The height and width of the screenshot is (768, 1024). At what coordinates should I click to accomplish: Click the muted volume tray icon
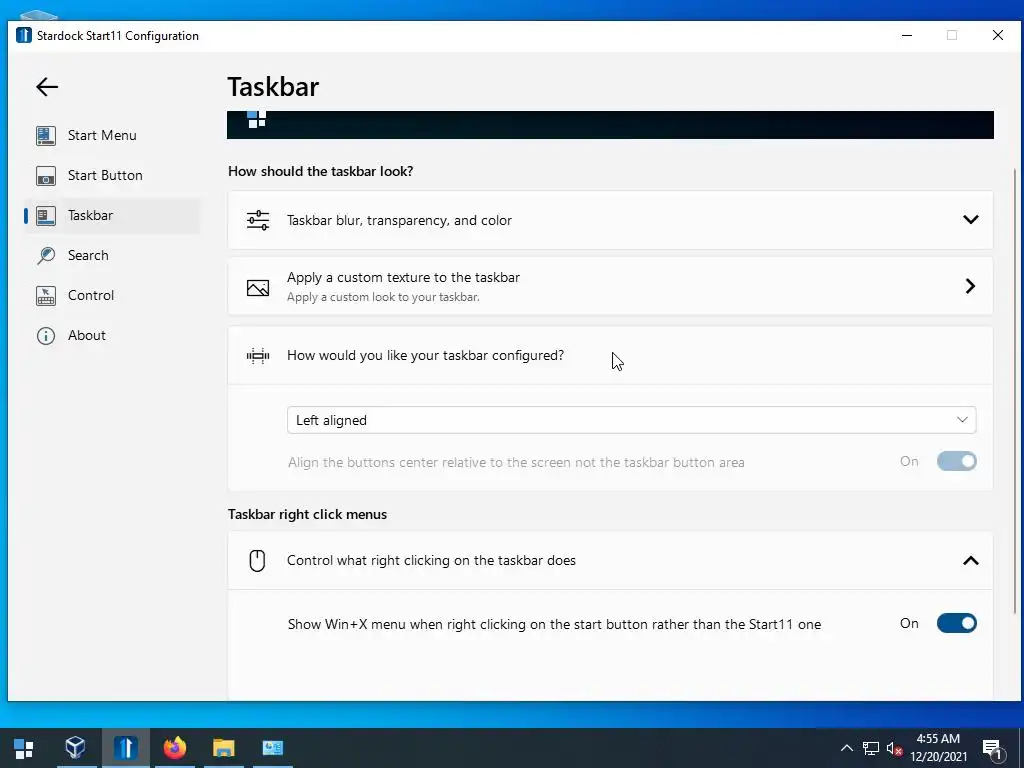894,748
